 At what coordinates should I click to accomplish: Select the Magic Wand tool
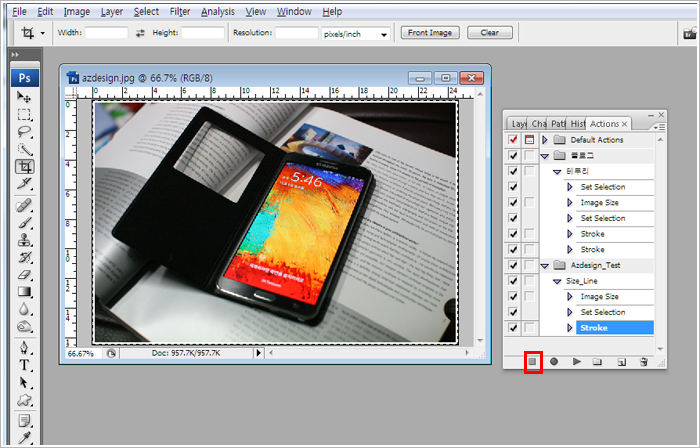point(24,149)
